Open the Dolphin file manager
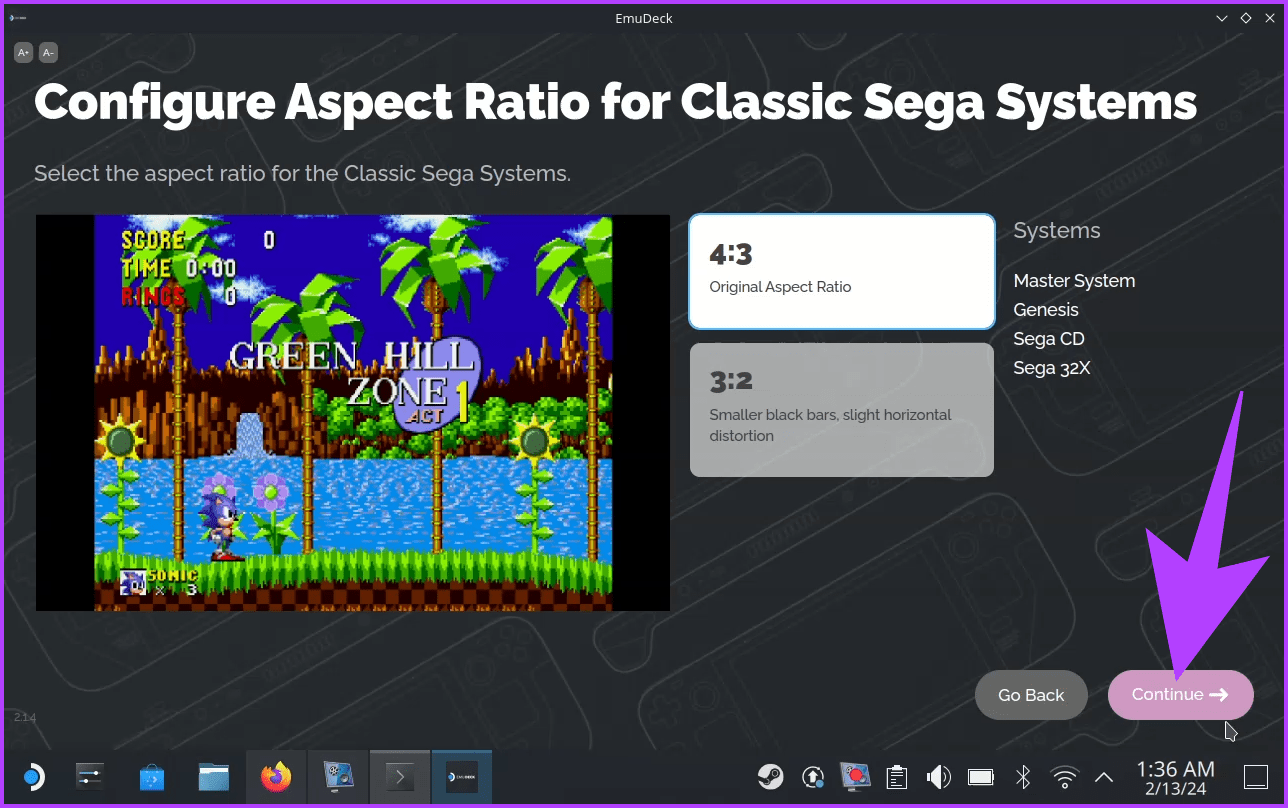The width and height of the screenshot is (1288, 808). pyautogui.click(x=213, y=776)
